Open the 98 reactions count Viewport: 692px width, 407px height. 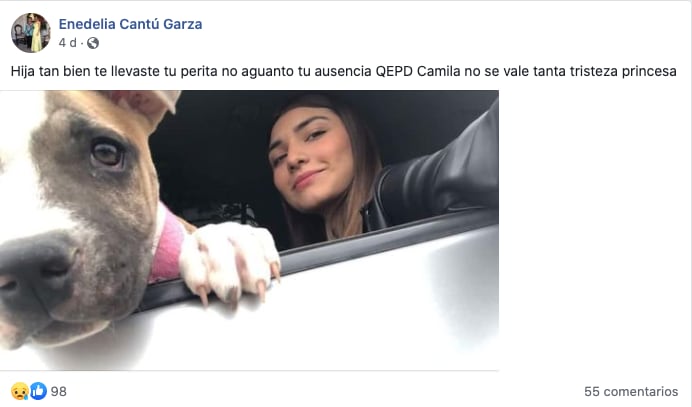(59, 392)
